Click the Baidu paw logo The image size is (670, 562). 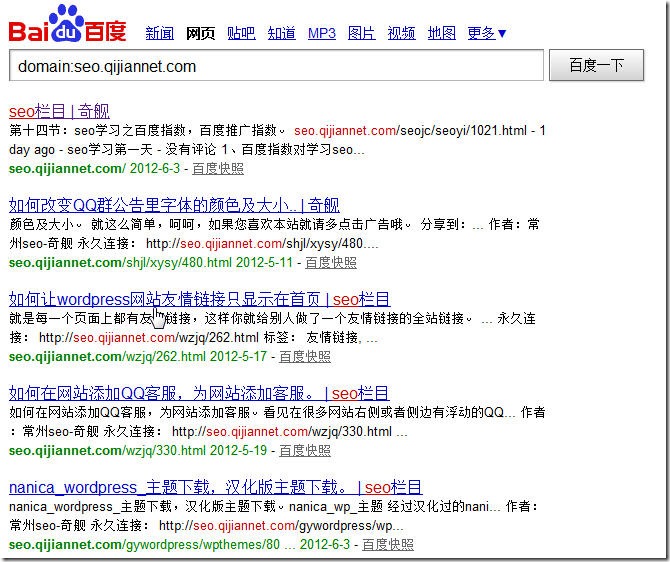(68, 24)
